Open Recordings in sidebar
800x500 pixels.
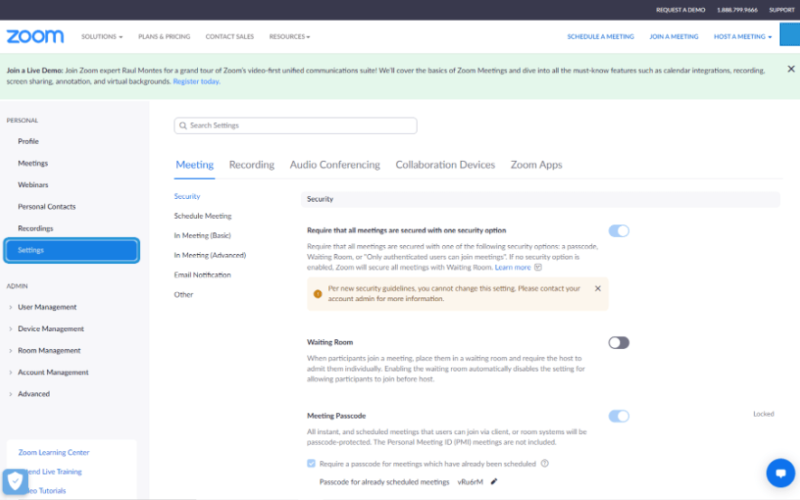[35, 229]
